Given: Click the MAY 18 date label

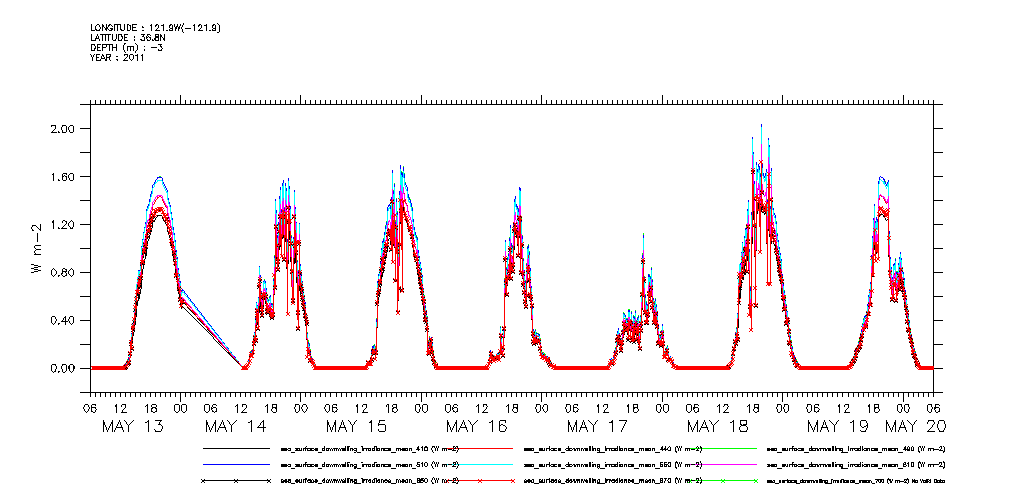Looking at the screenshot, I should 718,426.
